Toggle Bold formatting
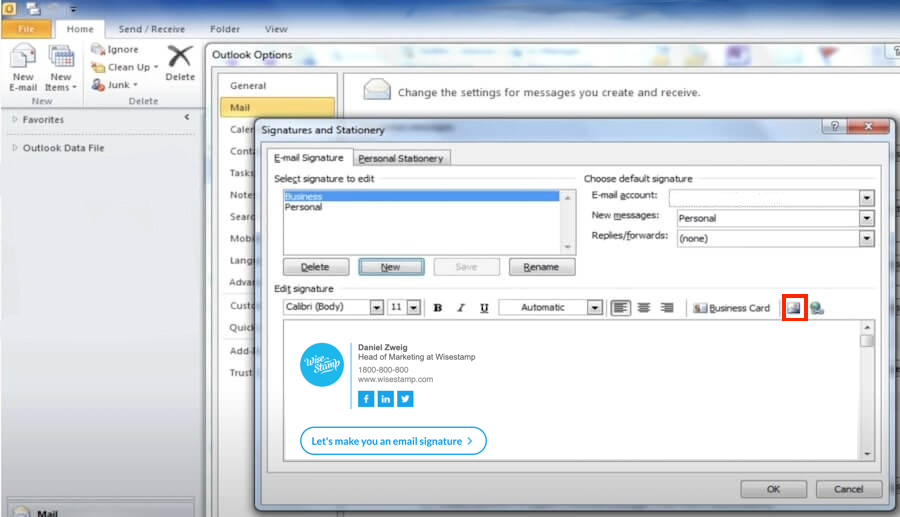 point(437,308)
